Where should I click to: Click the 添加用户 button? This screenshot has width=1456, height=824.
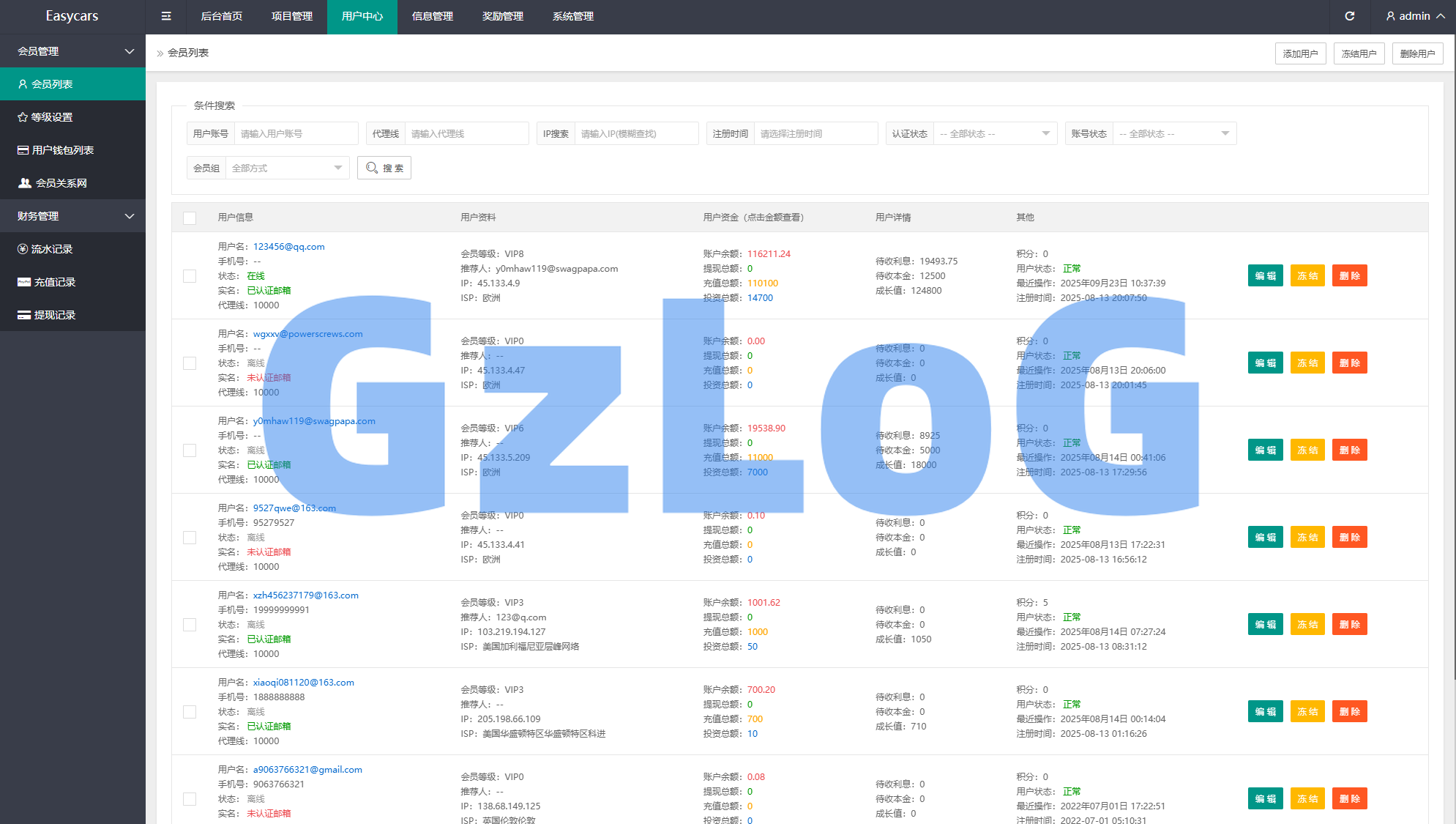pyautogui.click(x=1300, y=53)
